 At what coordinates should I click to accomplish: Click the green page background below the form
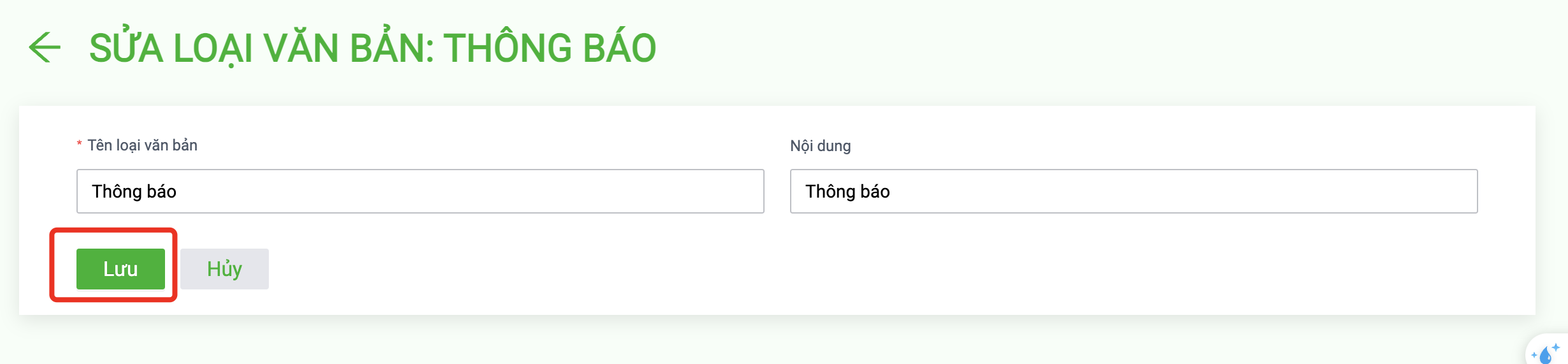pyautogui.click(x=765, y=341)
